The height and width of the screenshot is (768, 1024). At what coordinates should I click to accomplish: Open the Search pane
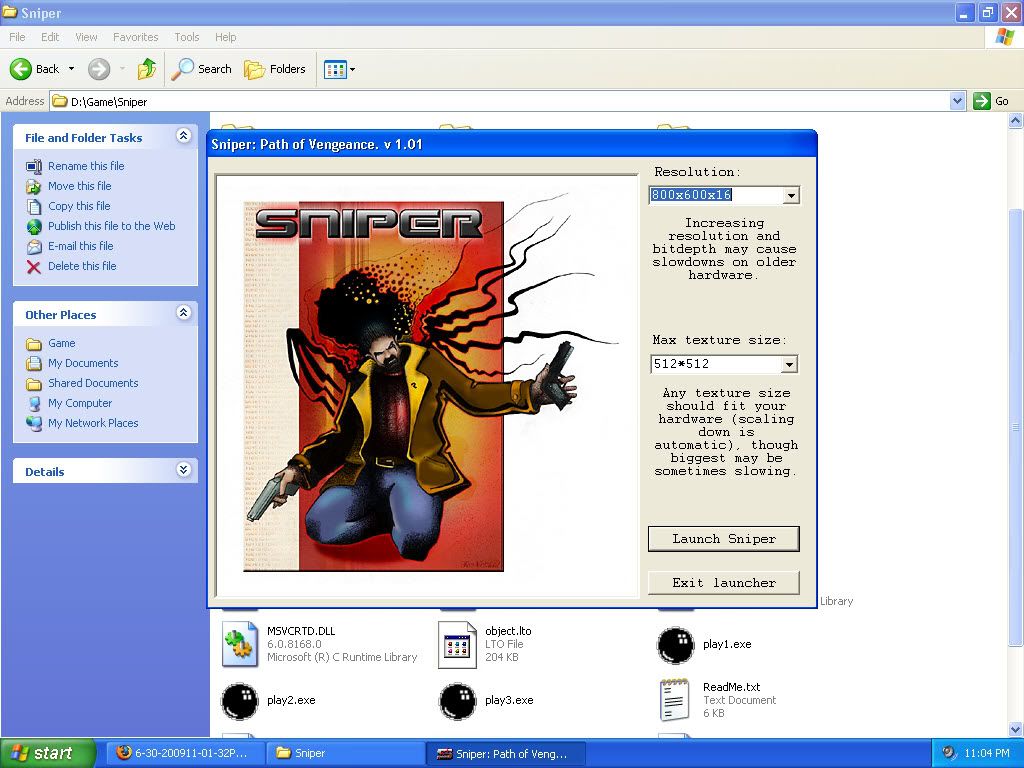coord(201,69)
